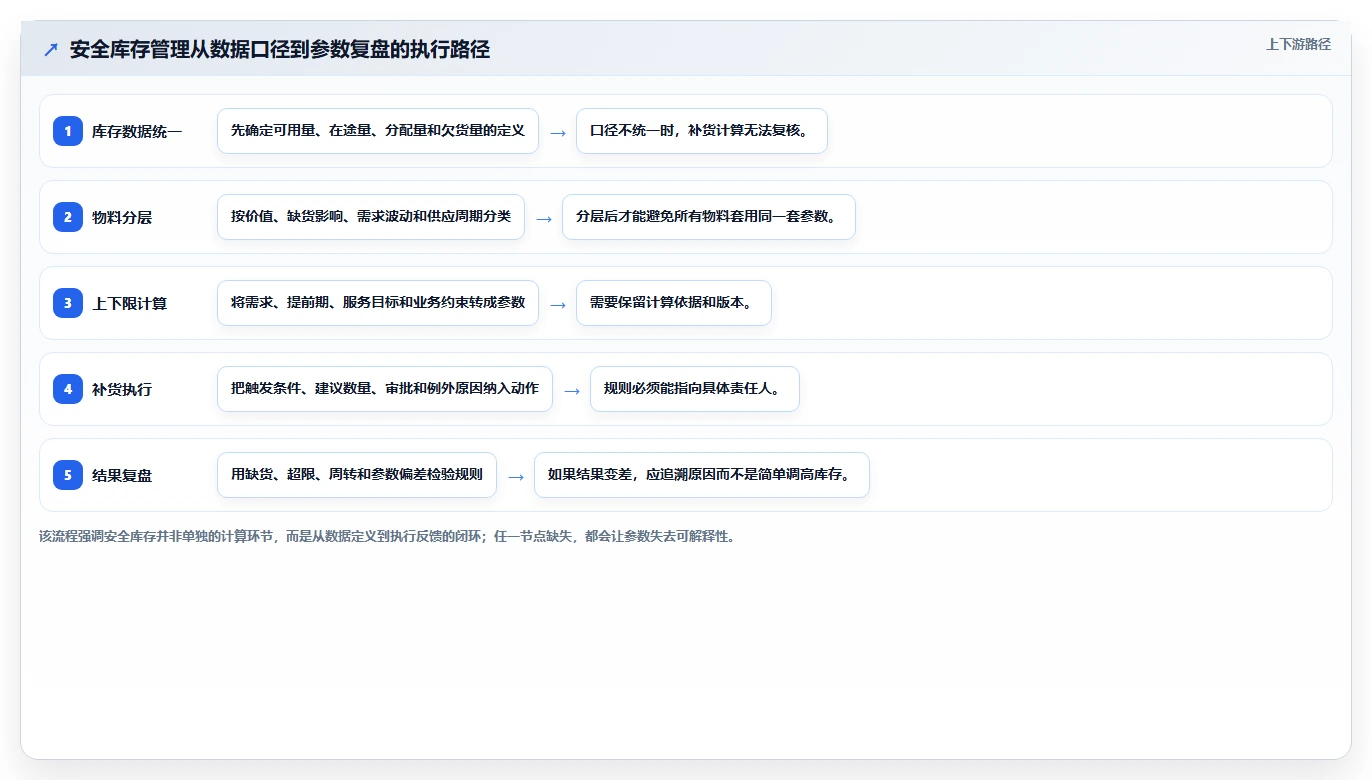Click the arrow in the 物料分层 row
This screenshot has width=1372, height=780.
click(544, 218)
